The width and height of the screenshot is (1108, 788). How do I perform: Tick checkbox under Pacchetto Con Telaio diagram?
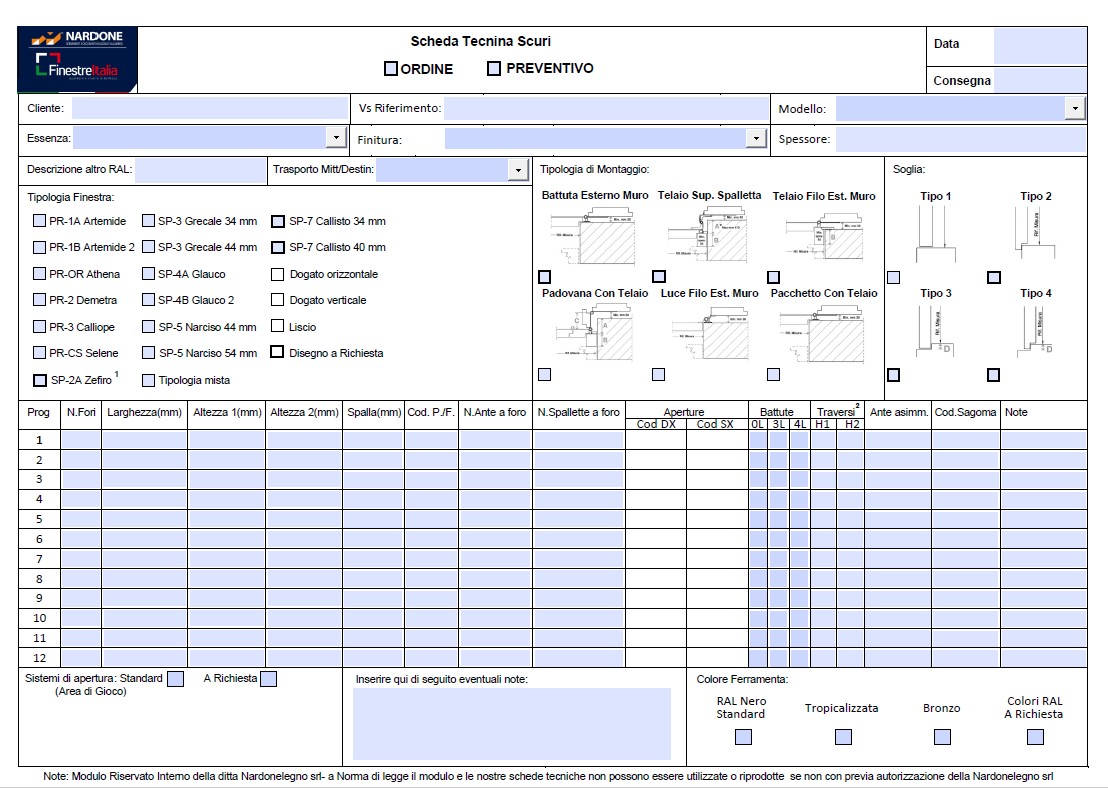click(x=774, y=375)
